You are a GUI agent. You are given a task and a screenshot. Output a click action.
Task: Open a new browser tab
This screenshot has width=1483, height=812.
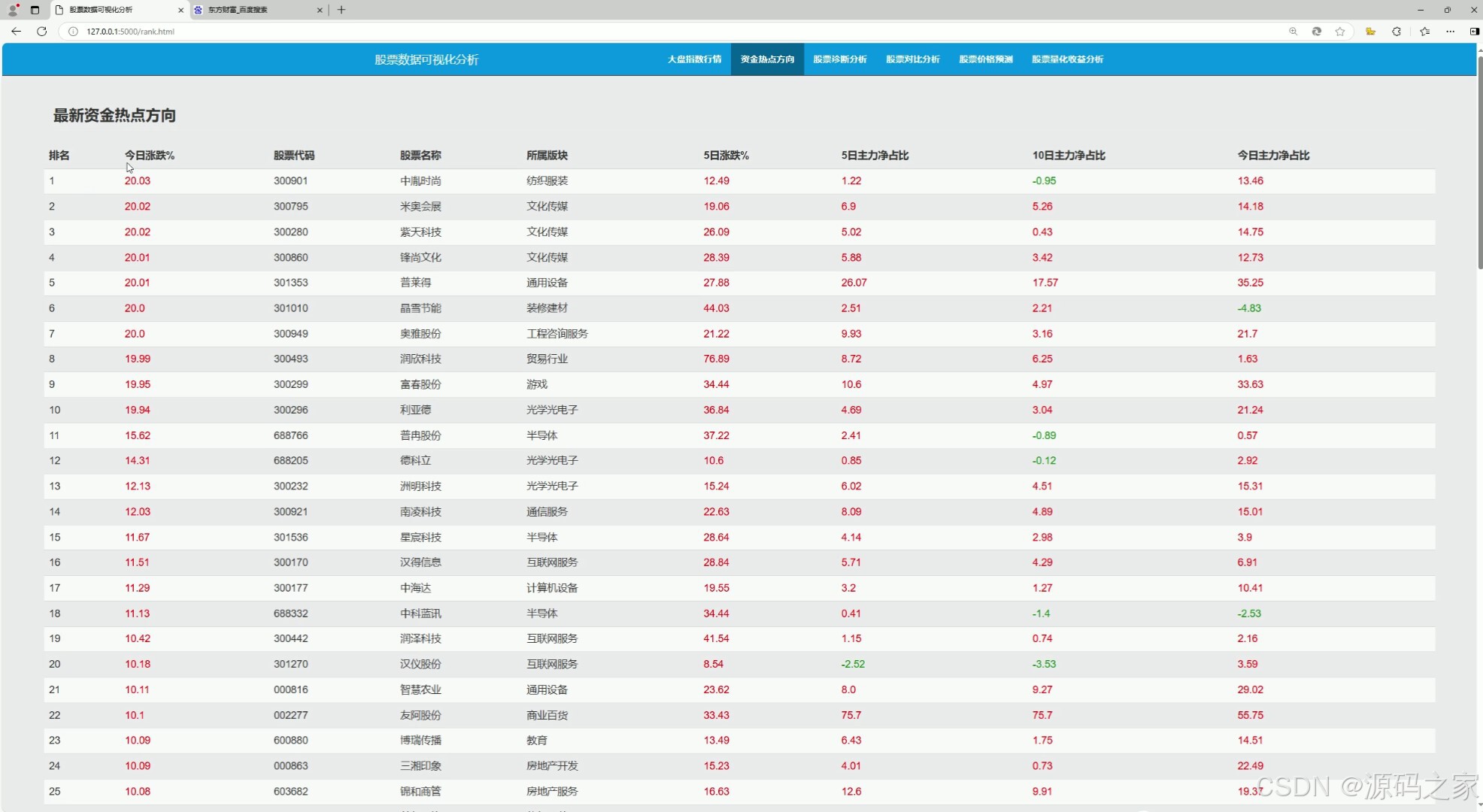[341, 10]
